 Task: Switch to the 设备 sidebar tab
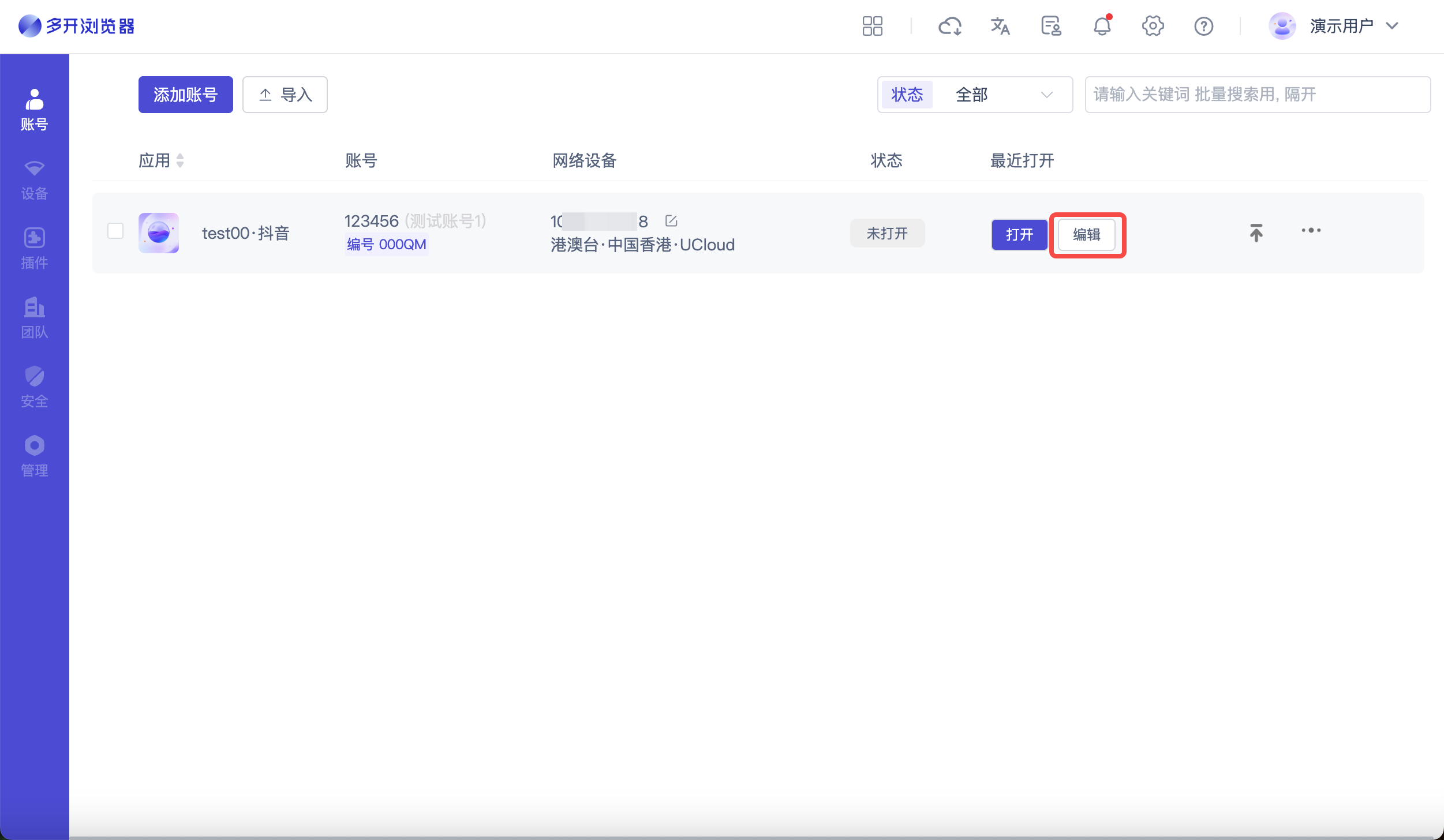pyautogui.click(x=35, y=180)
